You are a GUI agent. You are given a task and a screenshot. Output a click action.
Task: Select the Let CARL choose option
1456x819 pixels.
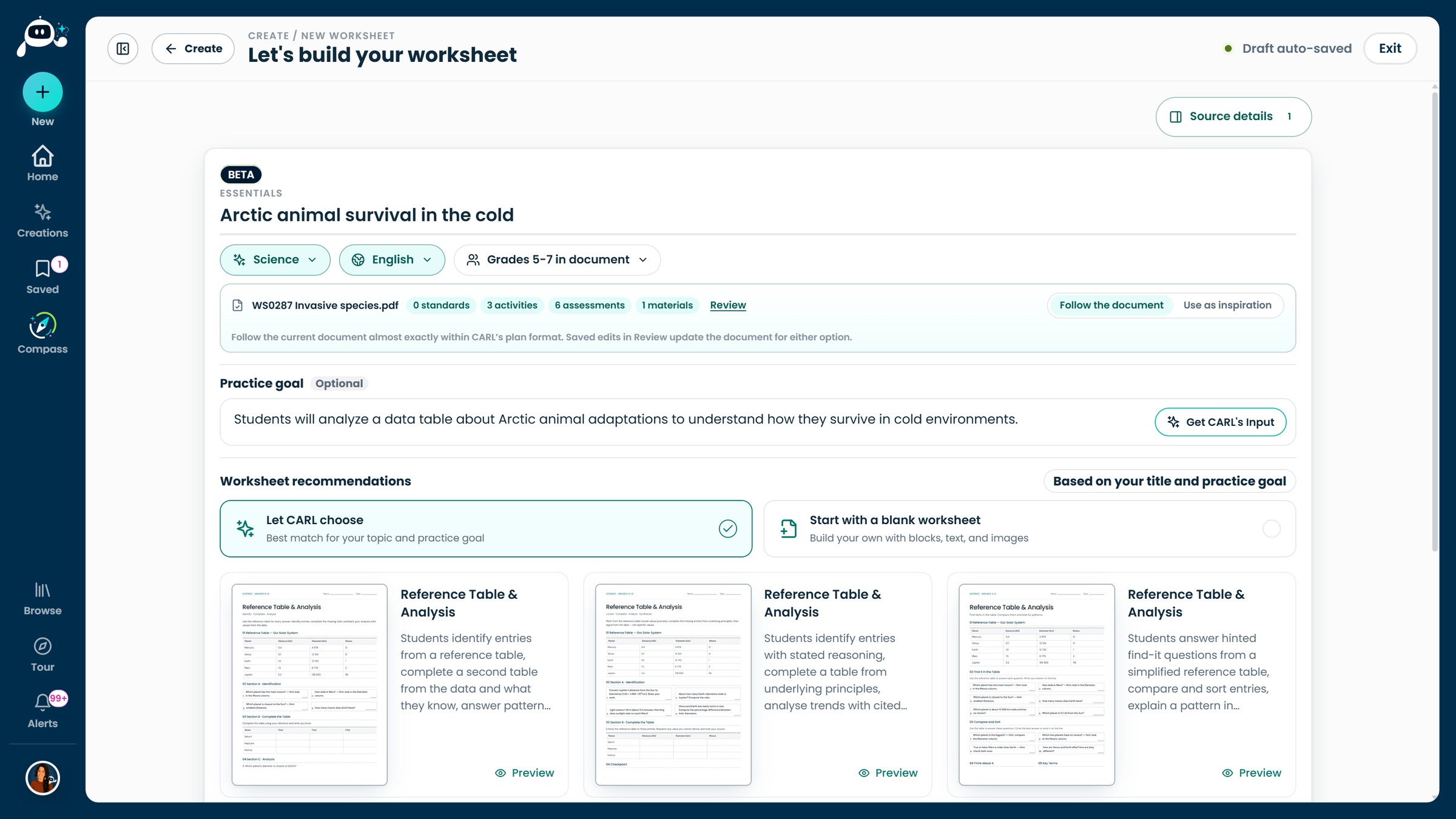pyautogui.click(x=486, y=528)
